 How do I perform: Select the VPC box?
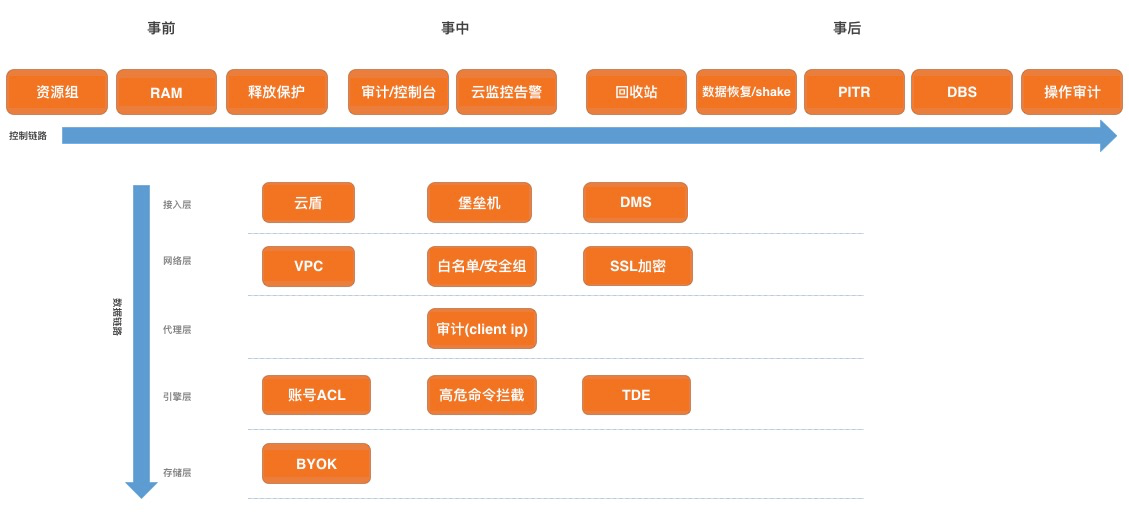pyautogui.click(x=308, y=266)
